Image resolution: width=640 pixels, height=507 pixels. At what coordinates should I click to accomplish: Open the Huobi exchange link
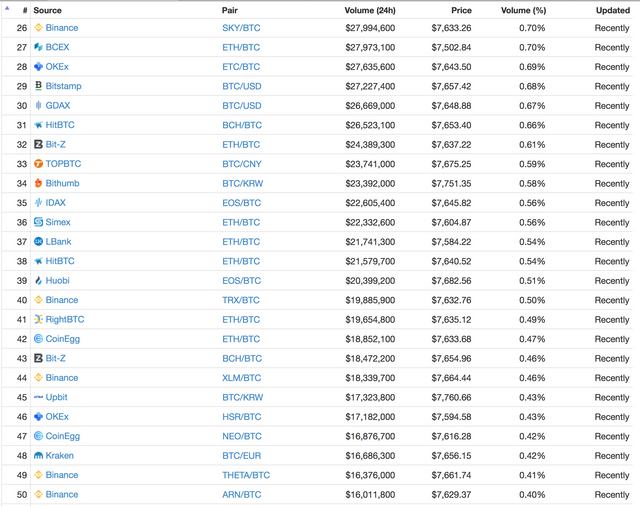pos(58,280)
